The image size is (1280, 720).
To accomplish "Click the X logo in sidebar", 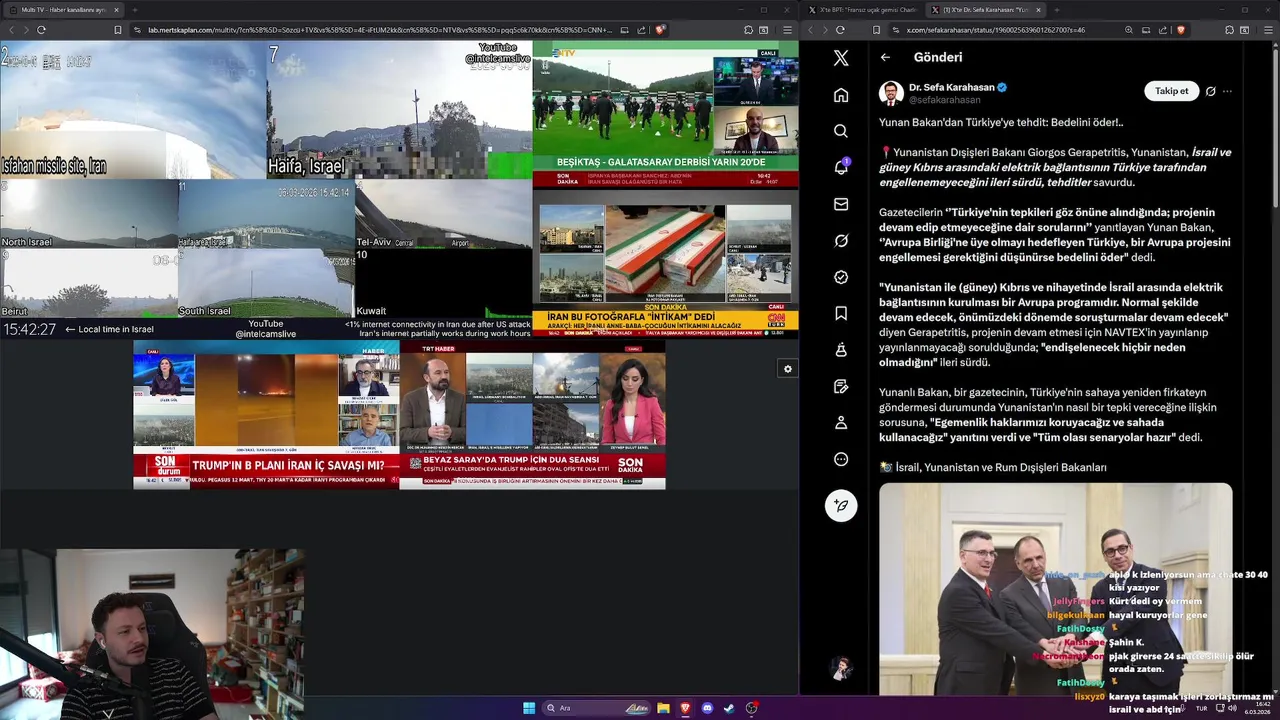I will tap(841, 58).
